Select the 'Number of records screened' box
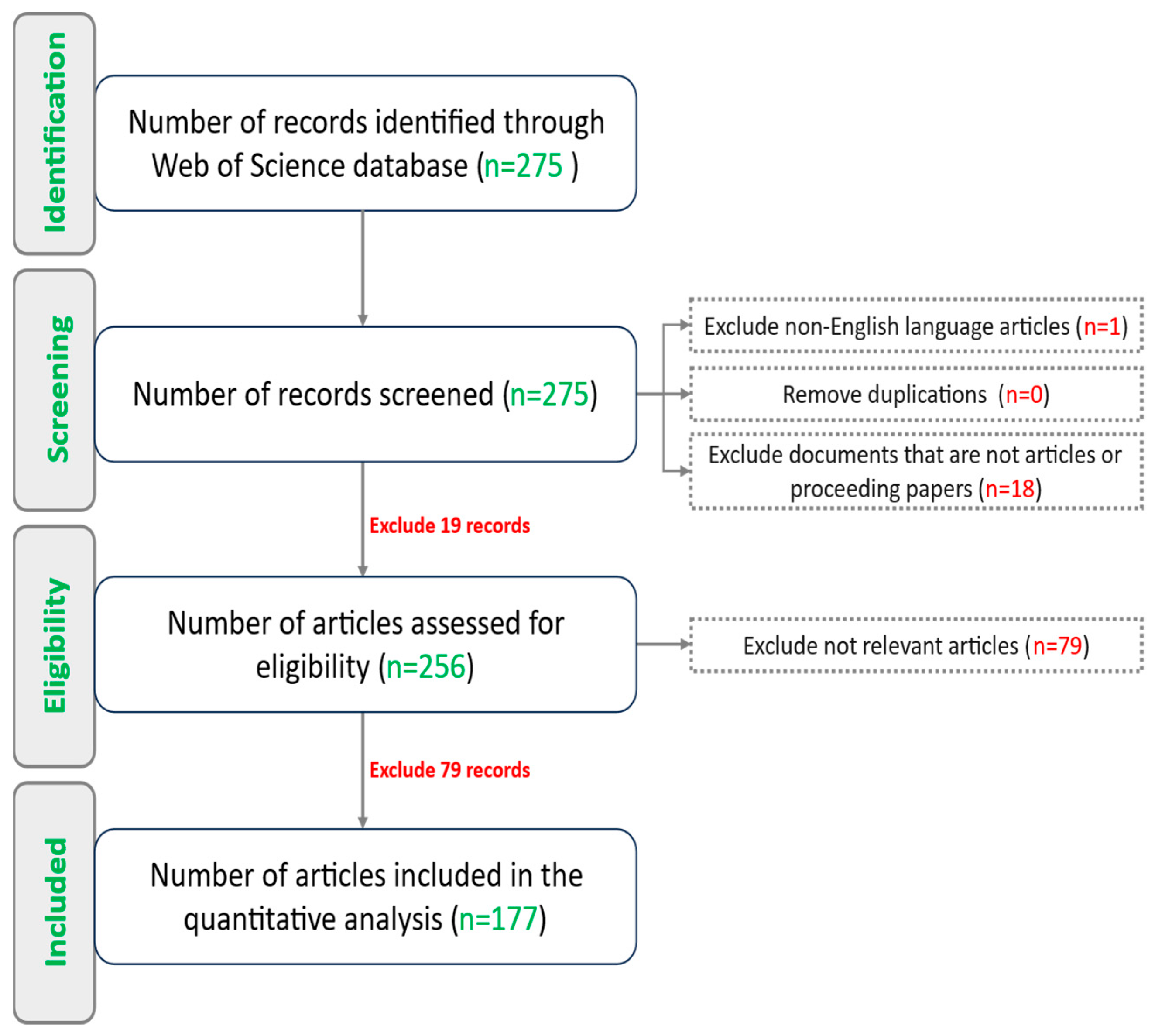 [x=366, y=394]
